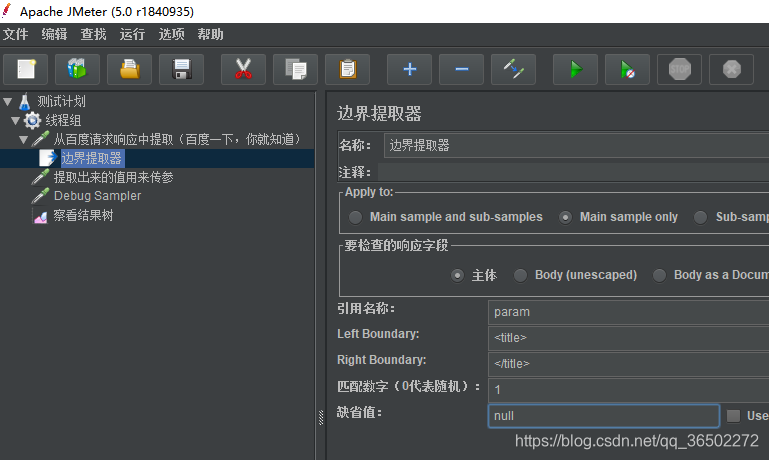
Task: Click the flask icon of 测试计划
Action: click(x=25, y=102)
